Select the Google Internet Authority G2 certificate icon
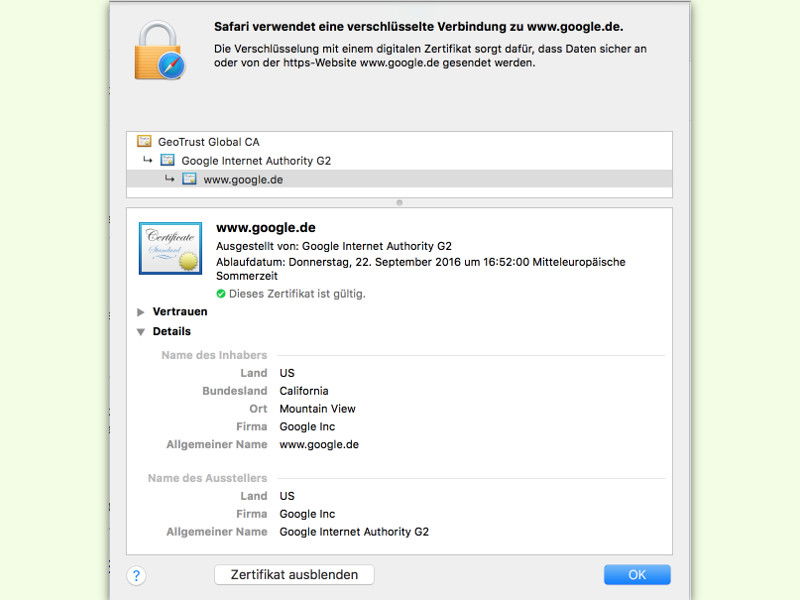 pyautogui.click(x=167, y=160)
